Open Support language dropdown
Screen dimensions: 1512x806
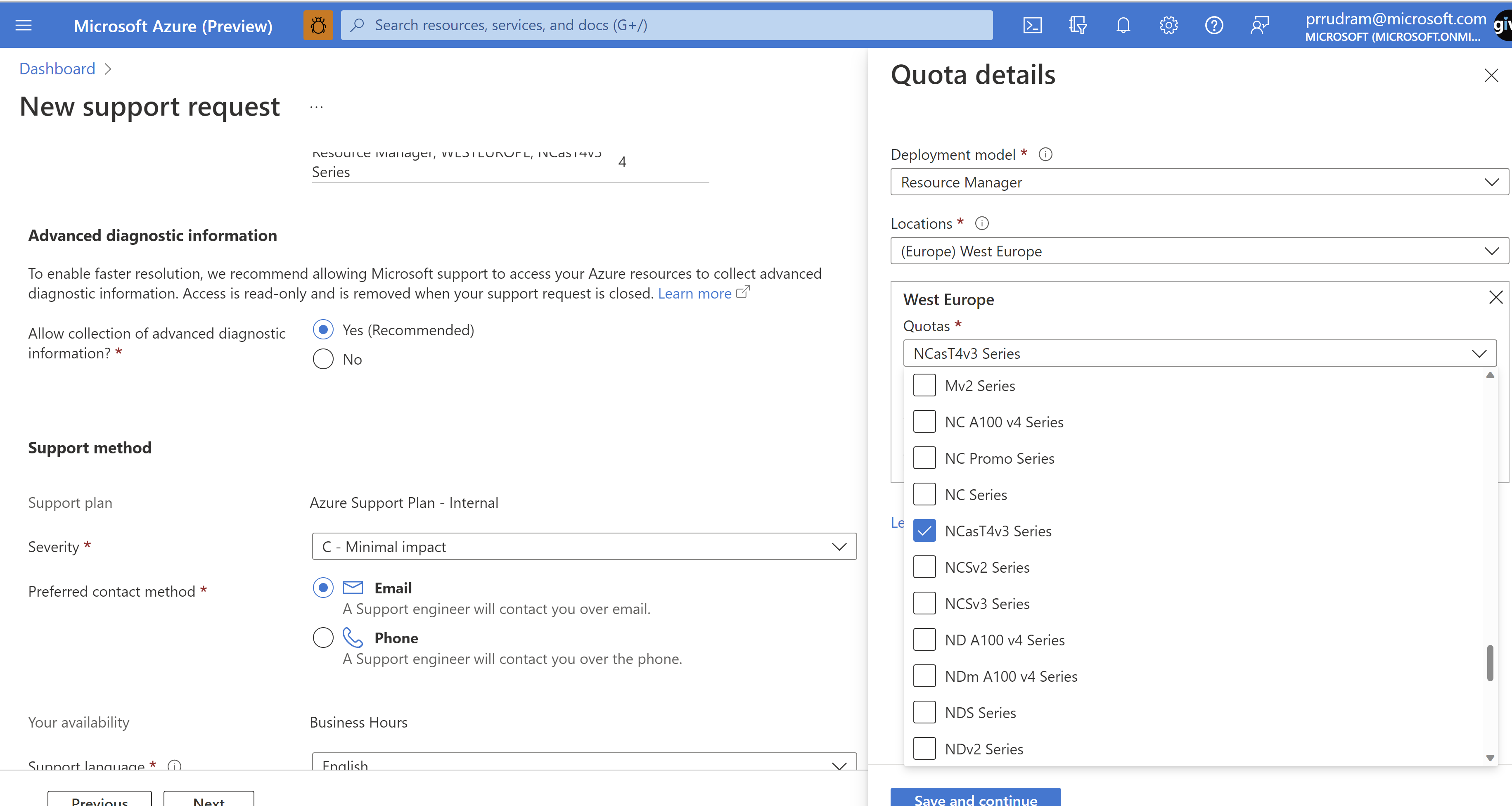point(584,761)
